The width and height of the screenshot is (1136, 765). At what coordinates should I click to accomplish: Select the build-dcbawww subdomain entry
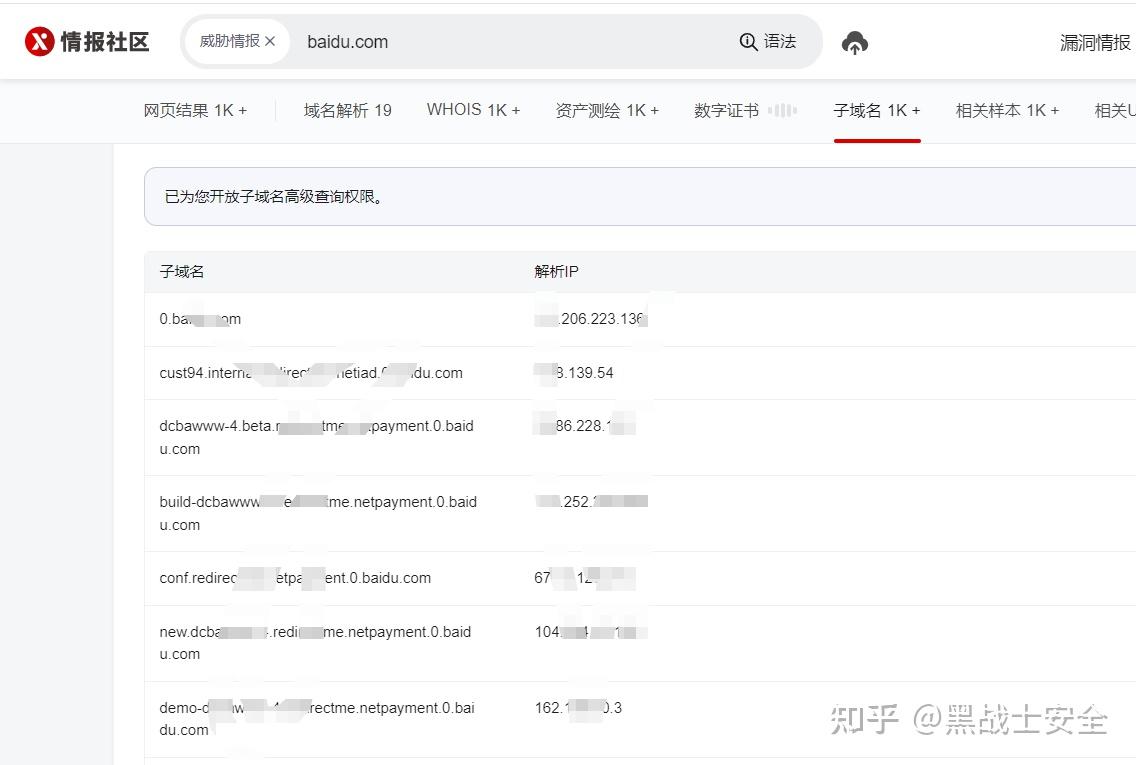coord(318,513)
